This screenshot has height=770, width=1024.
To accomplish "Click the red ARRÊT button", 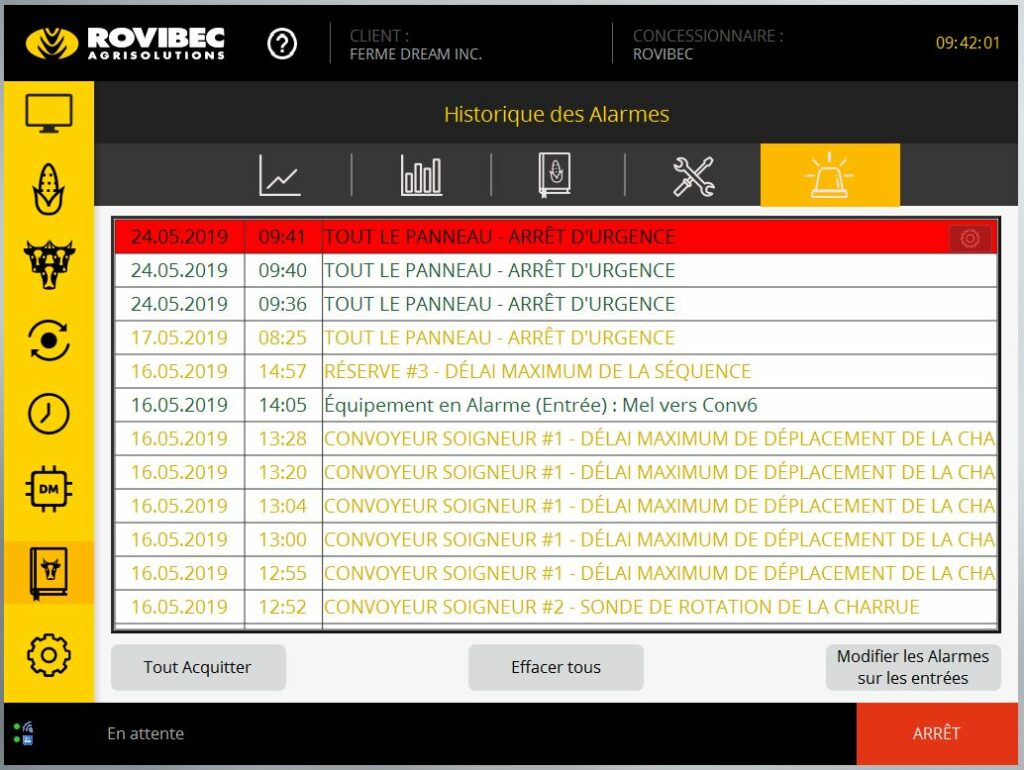I will 936,733.
